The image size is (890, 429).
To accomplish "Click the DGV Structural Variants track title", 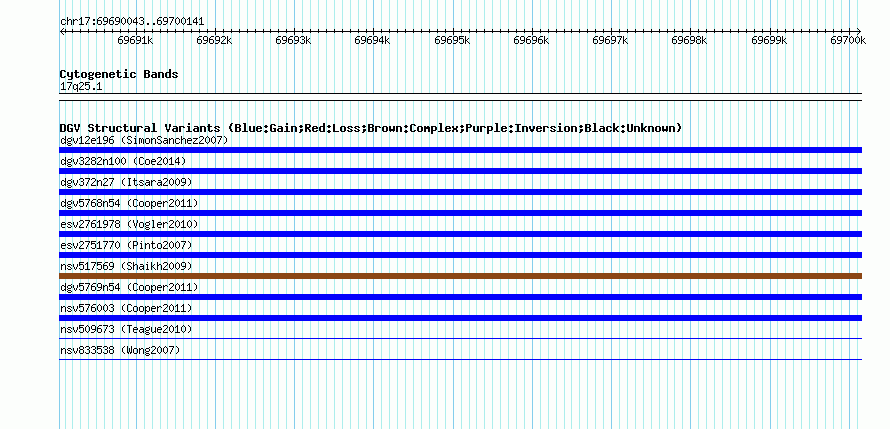I will 370,128.
